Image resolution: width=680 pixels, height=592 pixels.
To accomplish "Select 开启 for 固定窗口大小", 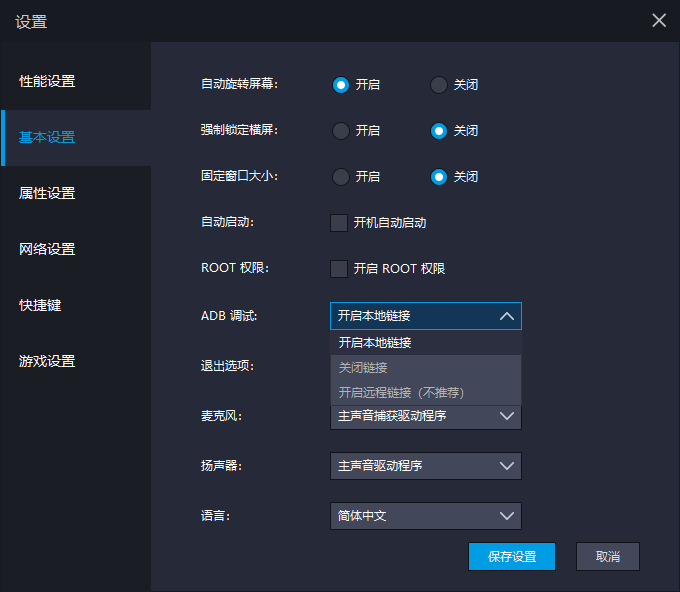I will 341,177.
